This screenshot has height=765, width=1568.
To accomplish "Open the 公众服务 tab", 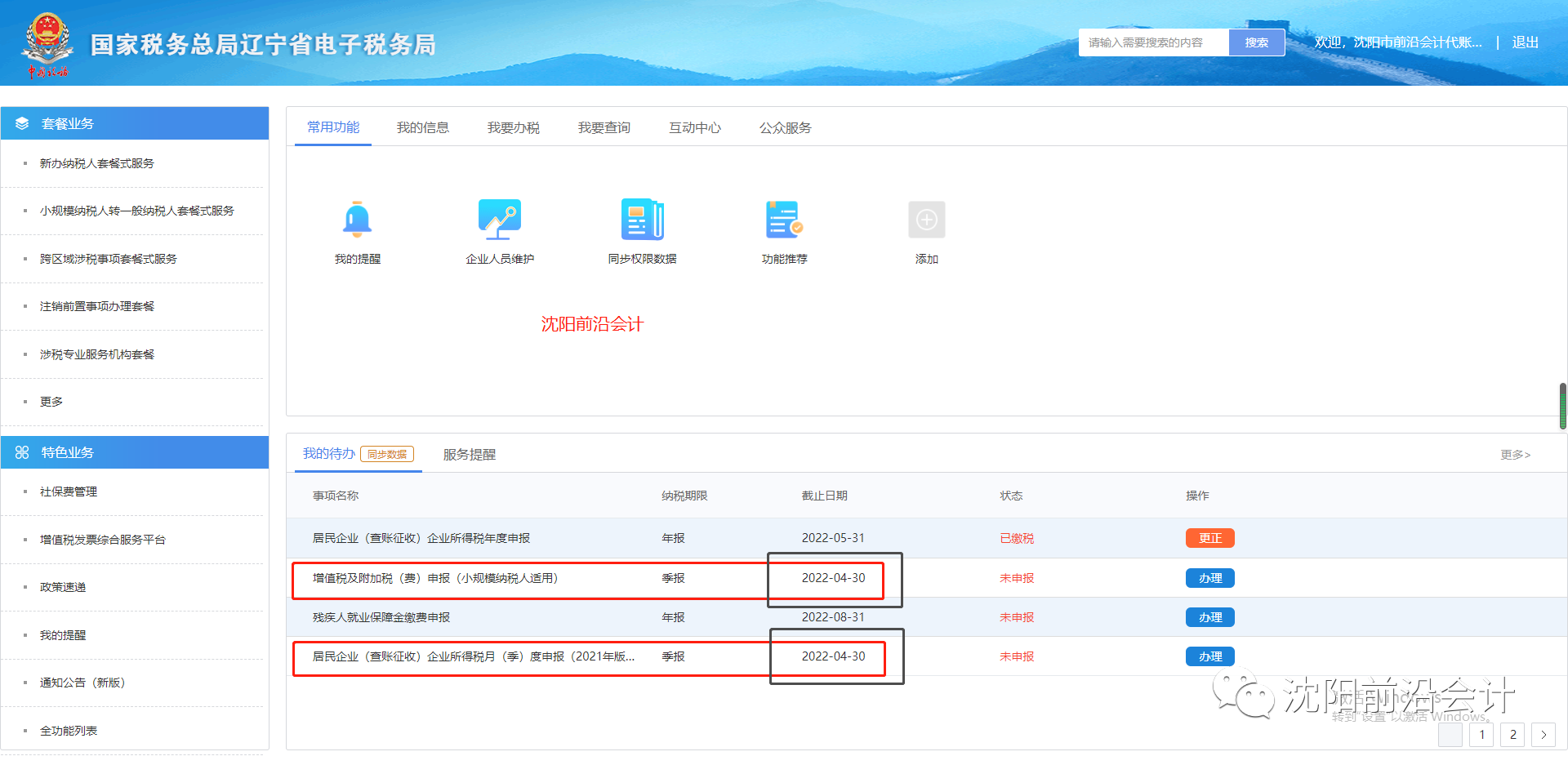I will (786, 127).
